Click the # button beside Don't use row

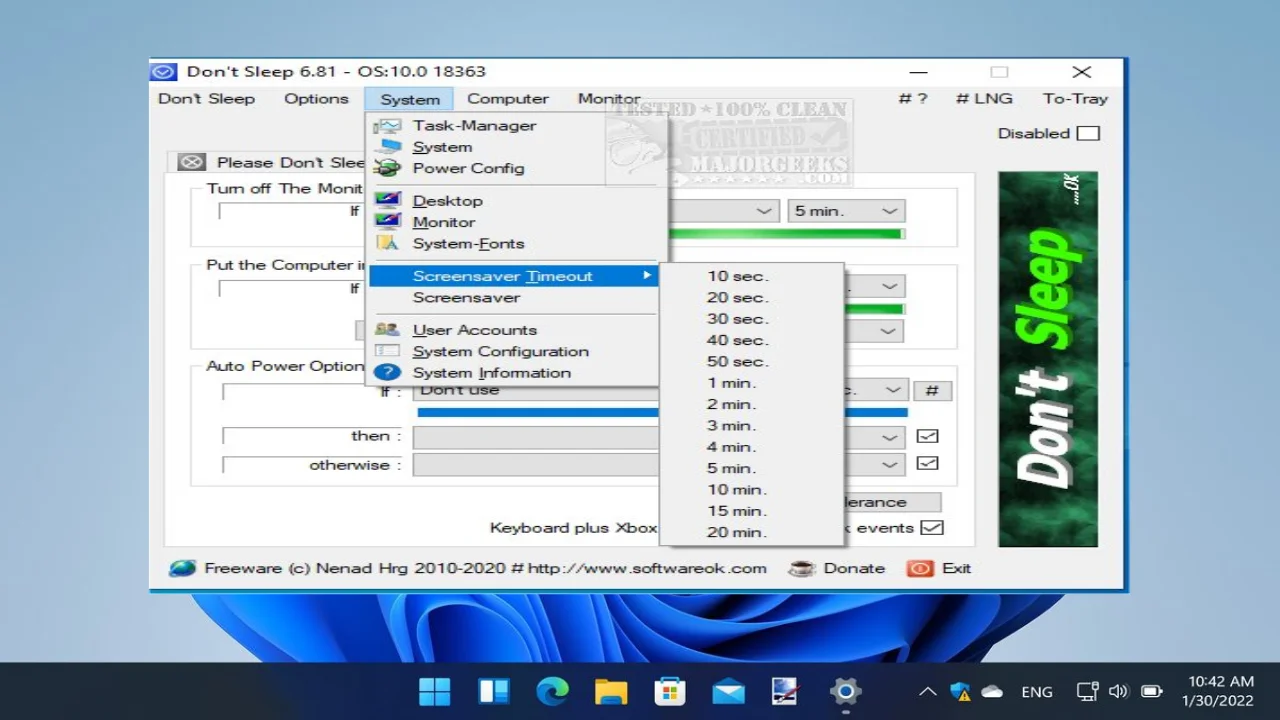[x=932, y=391]
